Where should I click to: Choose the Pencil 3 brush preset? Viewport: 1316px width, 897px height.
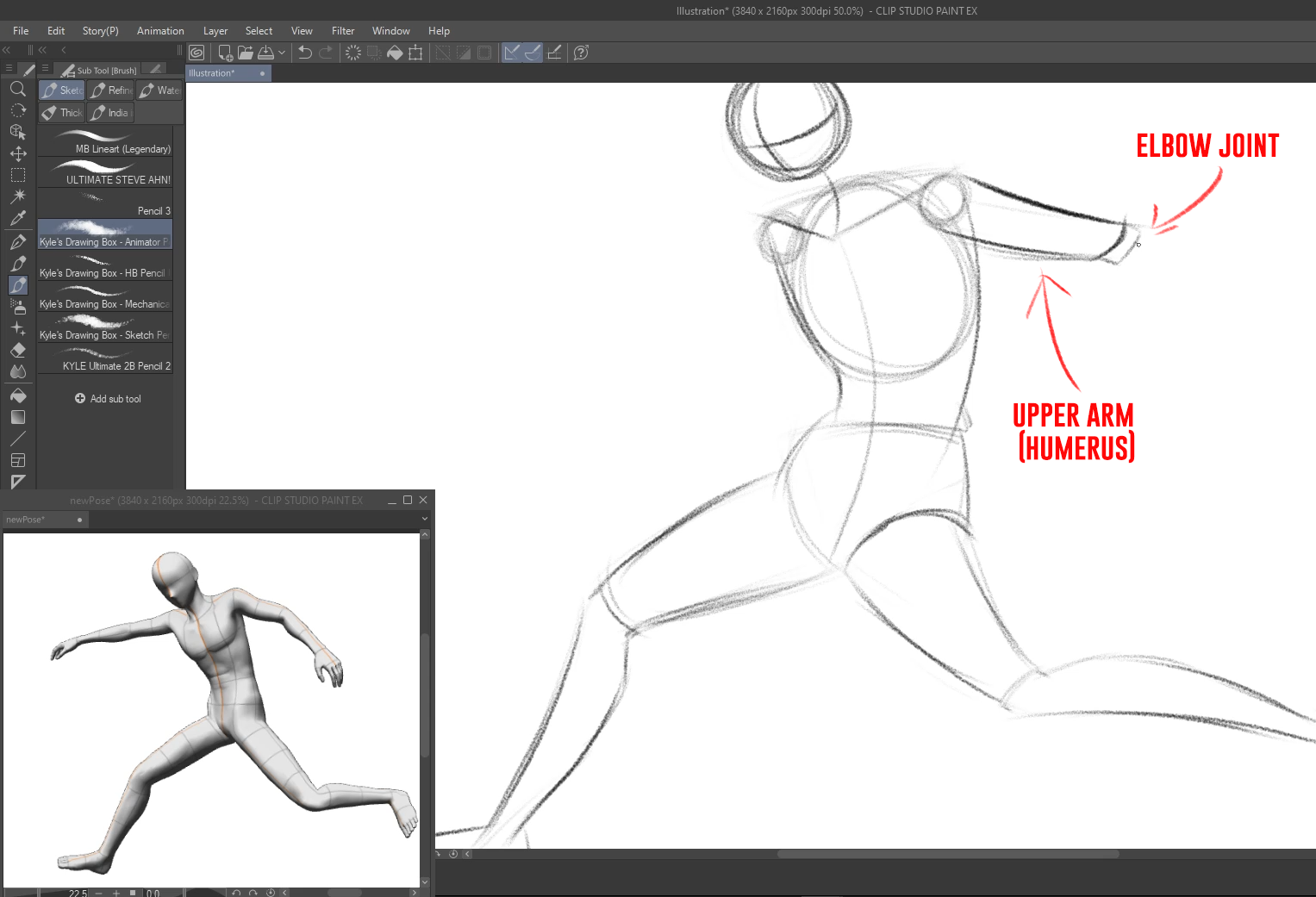point(105,203)
